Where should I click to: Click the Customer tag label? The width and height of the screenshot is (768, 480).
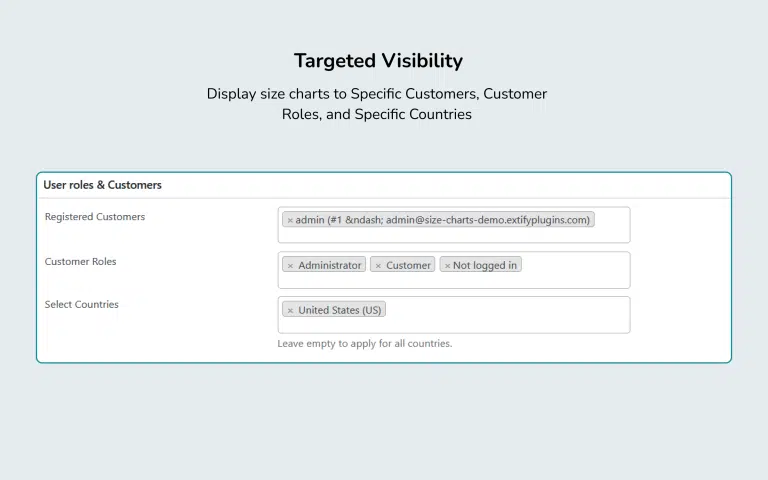pyautogui.click(x=408, y=265)
